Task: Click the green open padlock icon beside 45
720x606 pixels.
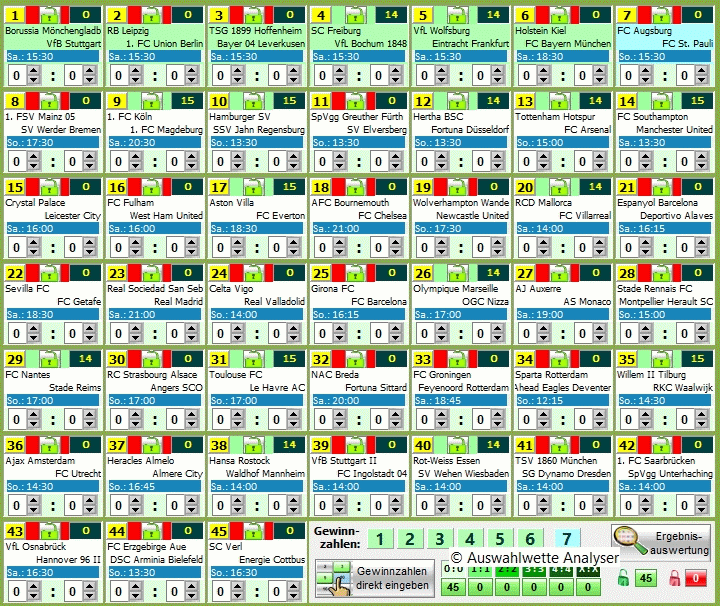Action: 623,578
